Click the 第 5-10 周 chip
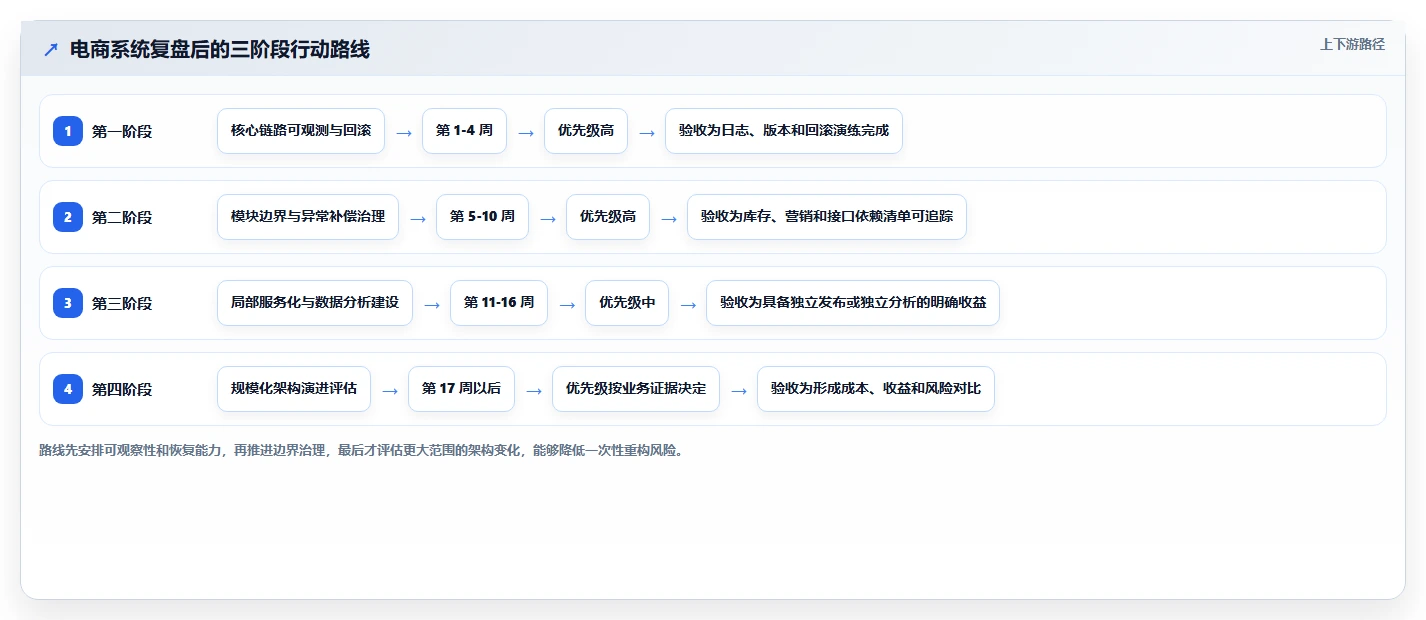Screen dimensions: 1426x620 click(x=482, y=217)
